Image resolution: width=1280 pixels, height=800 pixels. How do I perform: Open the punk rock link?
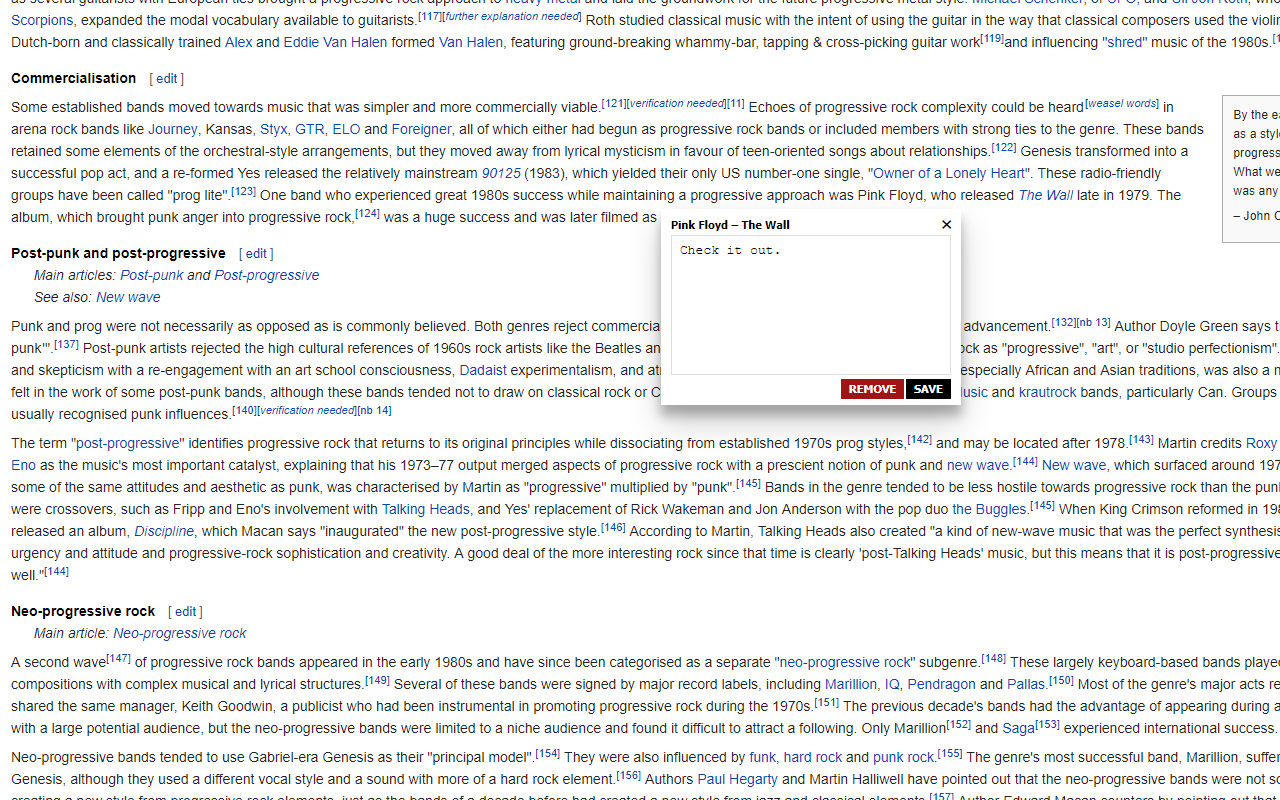click(x=904, y=757)
